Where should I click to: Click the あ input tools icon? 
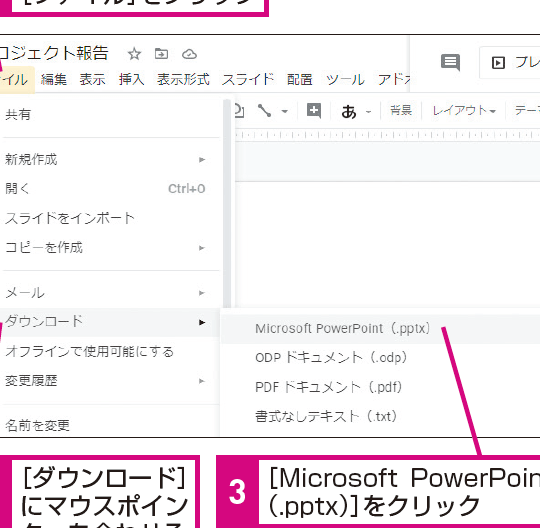pyautogui.click(x=349, y=112)
